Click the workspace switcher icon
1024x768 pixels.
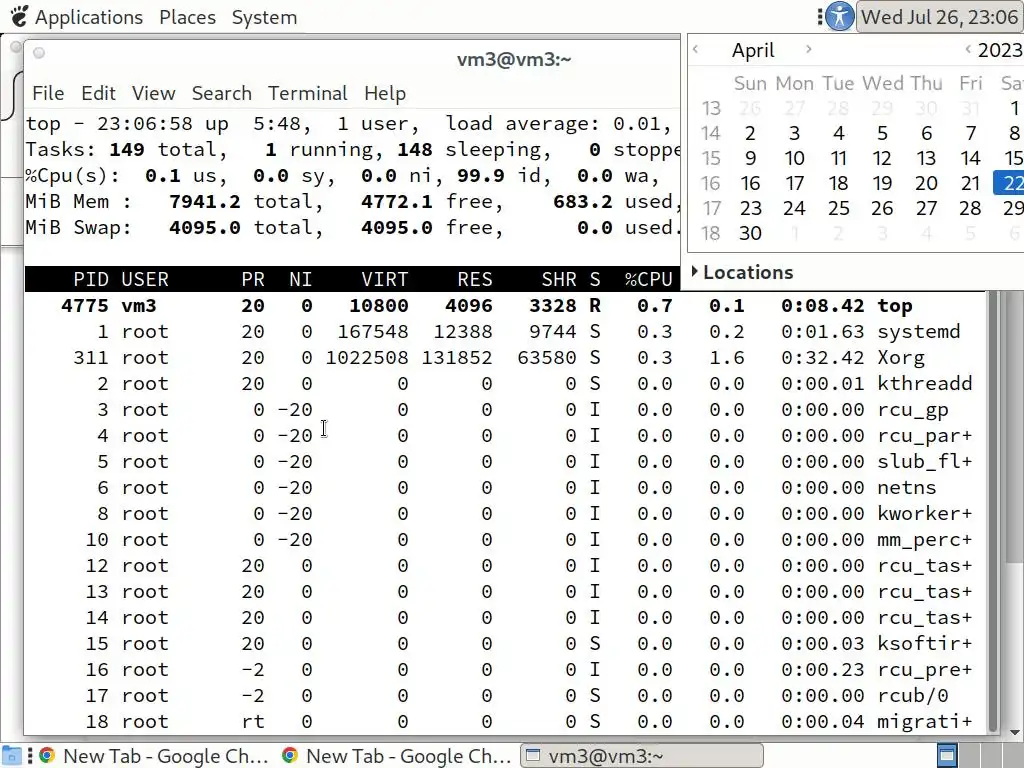(947, 756)
